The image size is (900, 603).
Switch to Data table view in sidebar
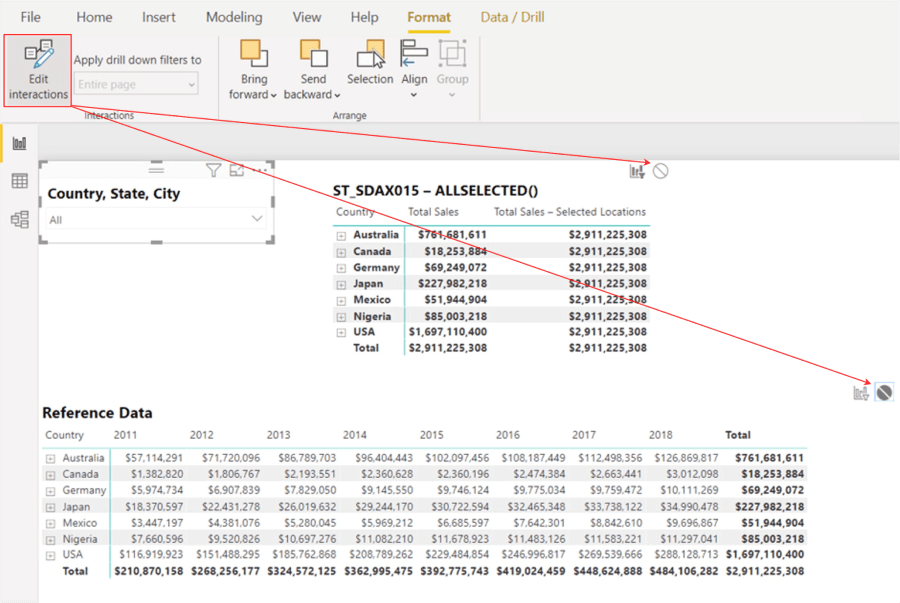tap(19, 181)
